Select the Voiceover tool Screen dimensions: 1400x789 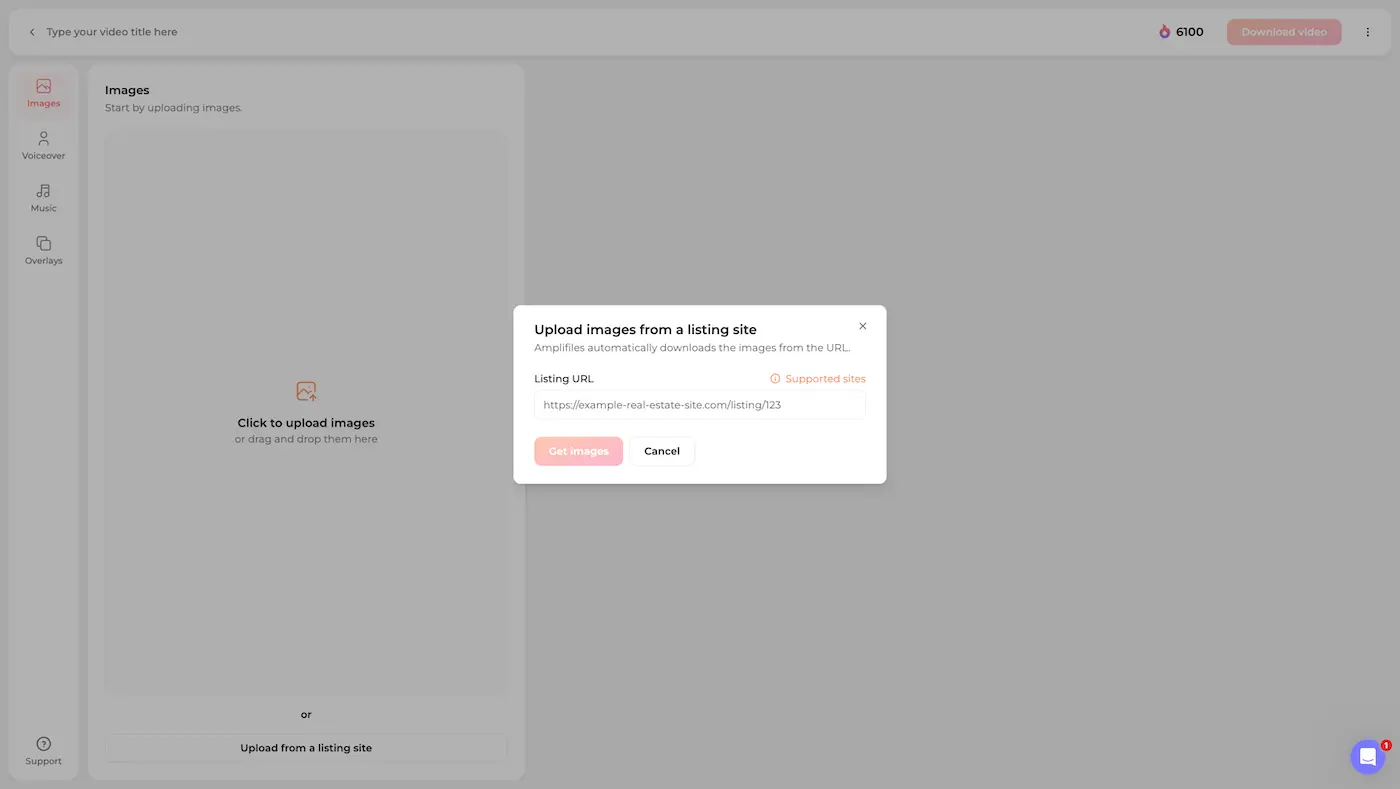43,145
